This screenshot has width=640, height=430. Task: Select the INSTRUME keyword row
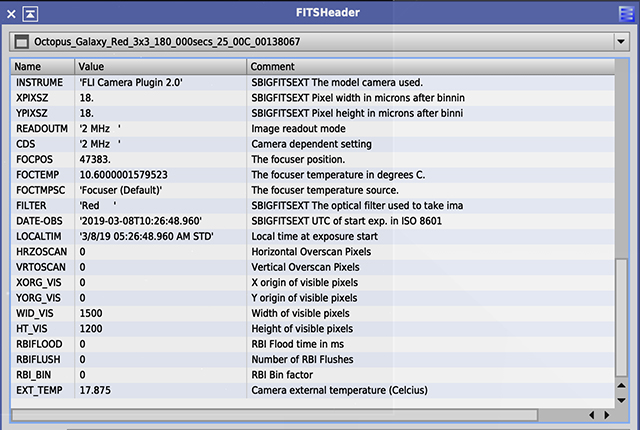(40, 82)
